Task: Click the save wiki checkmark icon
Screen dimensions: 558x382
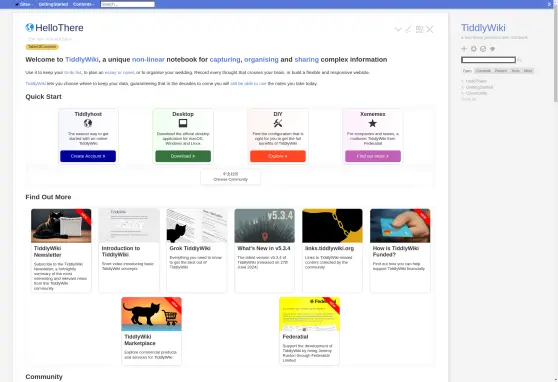Action: pyautogui.click(x=483, y=49)
